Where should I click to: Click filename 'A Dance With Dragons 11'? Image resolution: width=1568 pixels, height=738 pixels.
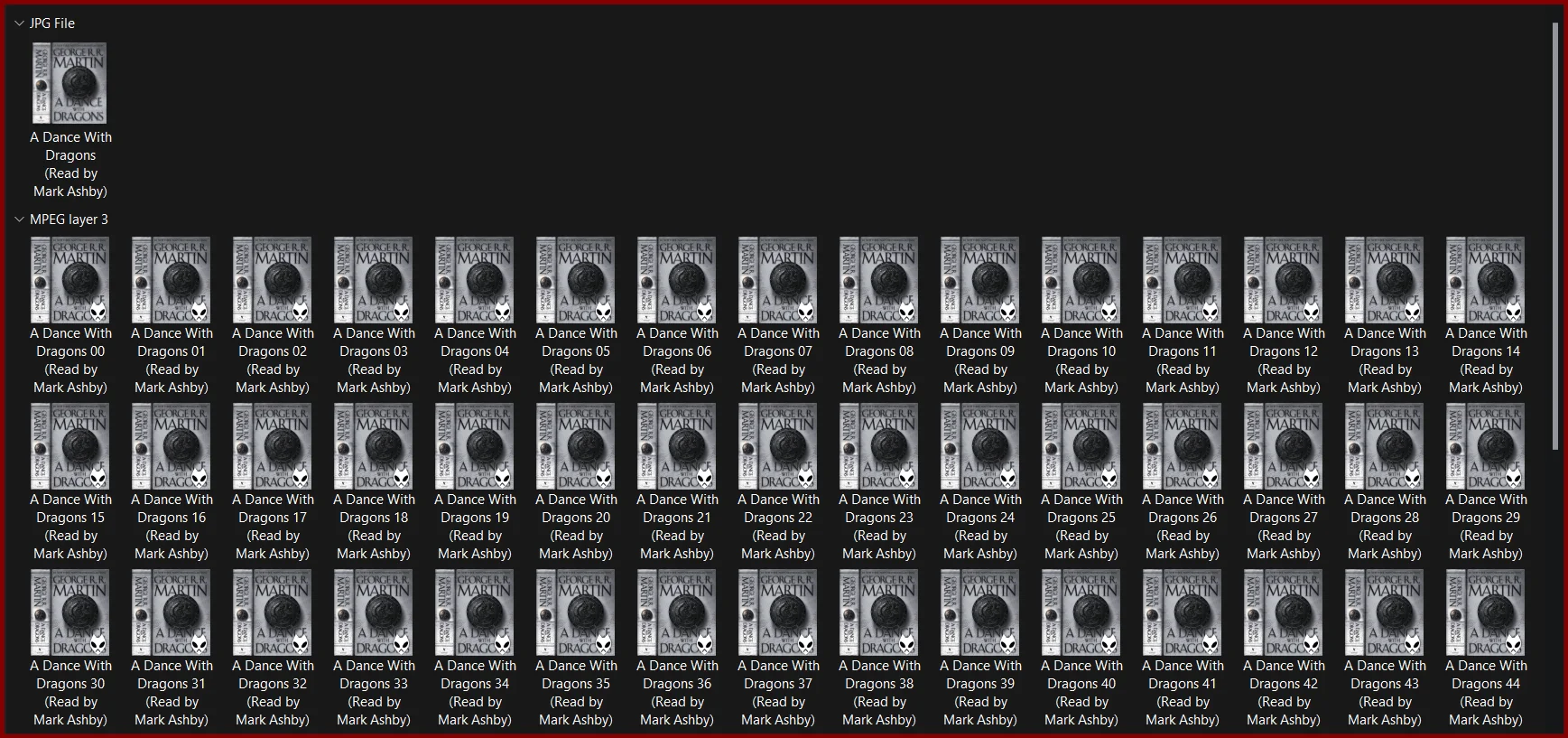tap(1183, 360)
